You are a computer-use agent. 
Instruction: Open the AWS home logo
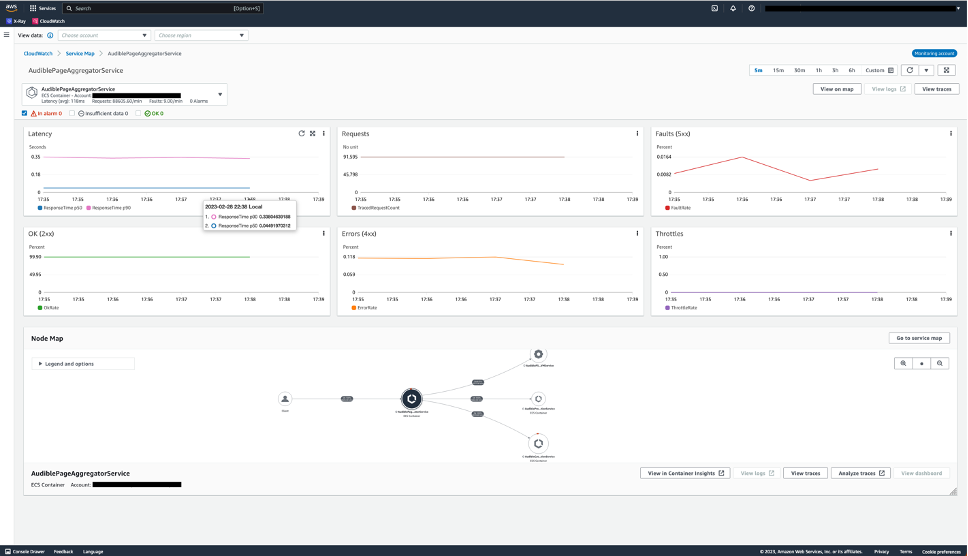pyautogui.click(x=11, y=8)
